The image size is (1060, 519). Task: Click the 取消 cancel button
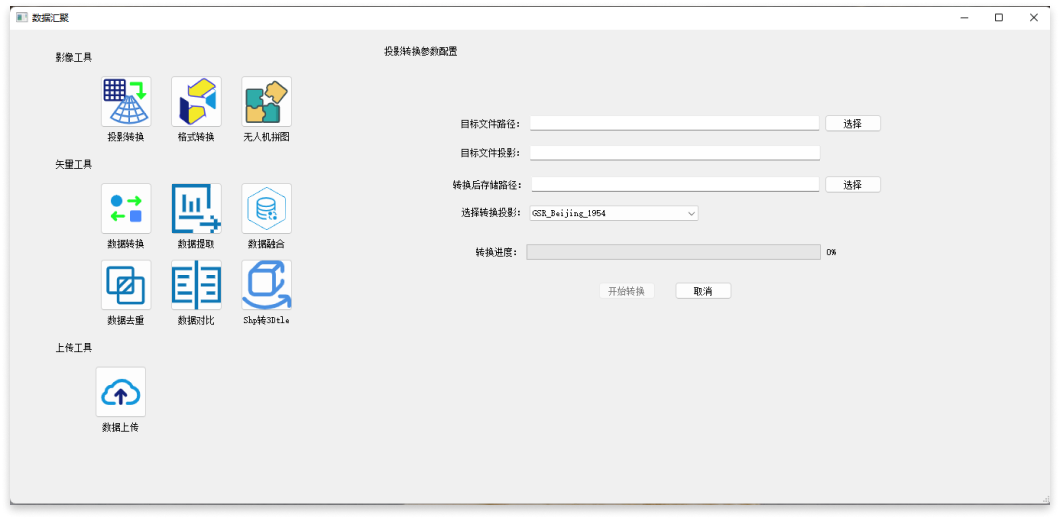coord(703,291)
